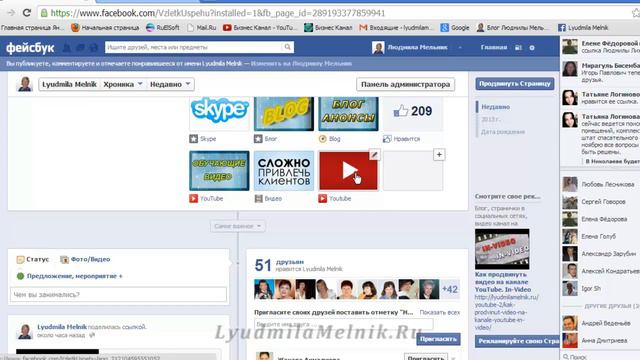The image size is (640, 360).
Task: Open the Блог Анонсы app tile
Action: pyautogui.click(x=348, y=114)
